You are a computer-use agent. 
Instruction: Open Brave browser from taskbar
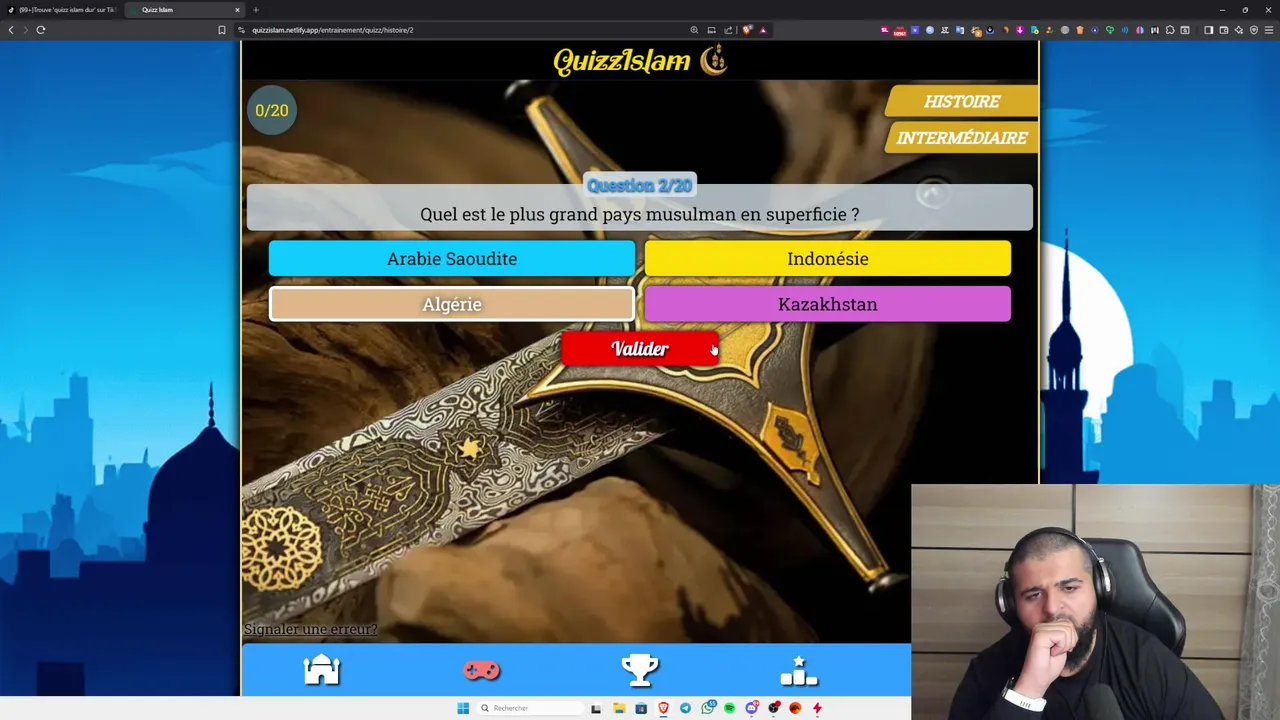click(663, 708)
